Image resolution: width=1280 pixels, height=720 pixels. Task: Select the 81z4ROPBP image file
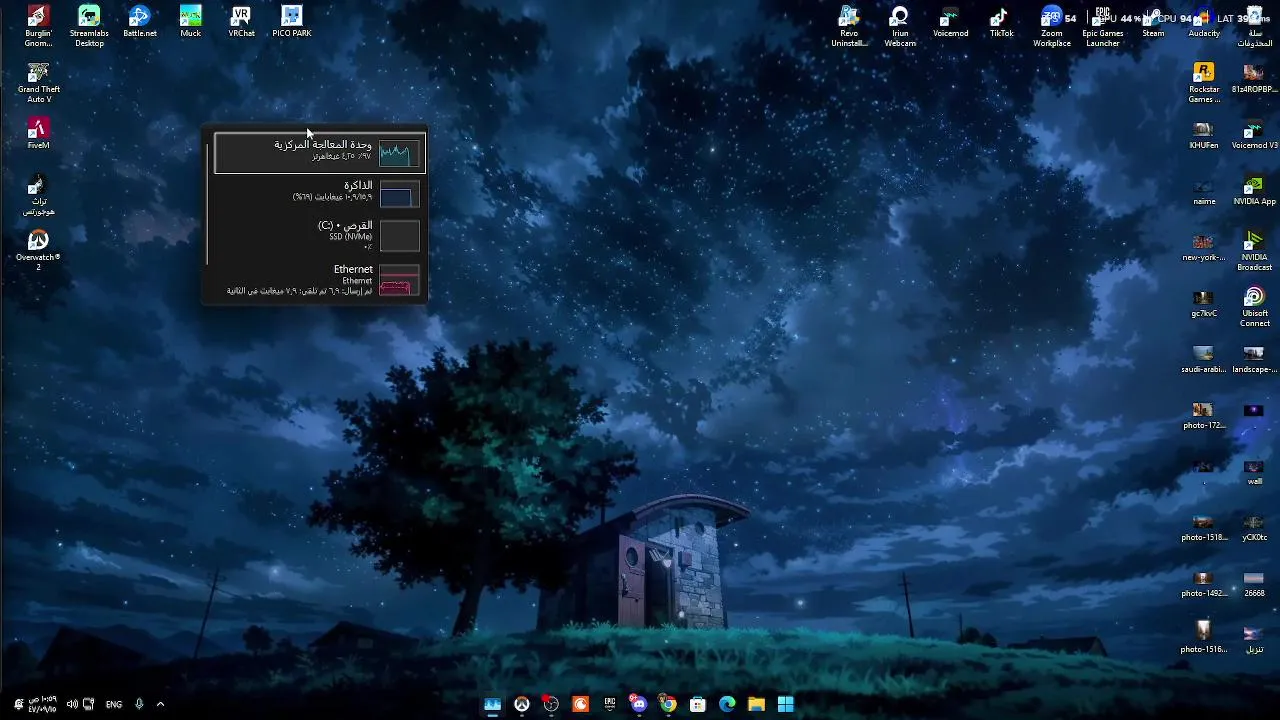pos(1254,77)
